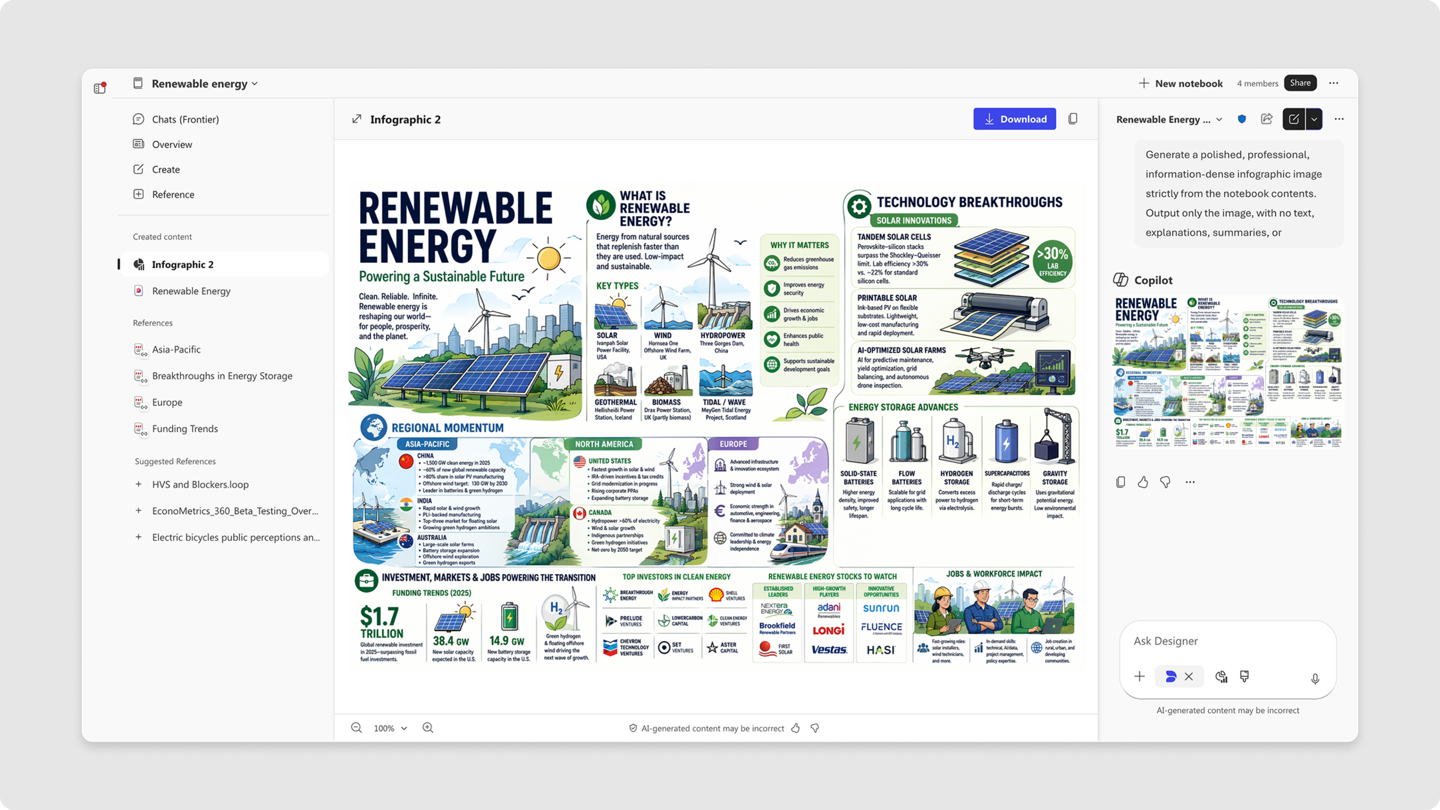Open the Renewable energy notebook dropdown
This screenshot has height=810, width=1440.
coord(255,84)
